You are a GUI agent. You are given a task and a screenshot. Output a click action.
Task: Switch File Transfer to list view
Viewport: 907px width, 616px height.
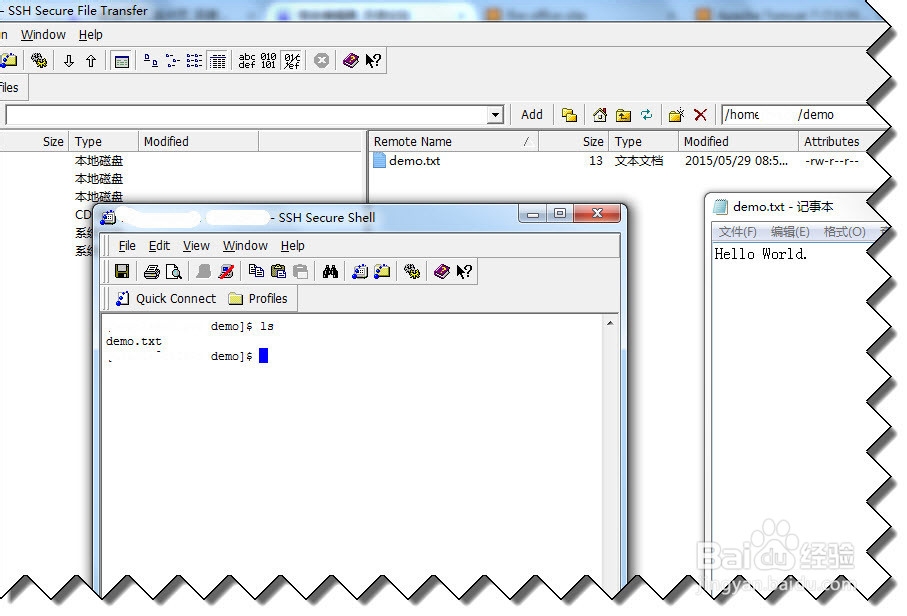[x=194, y=60]
